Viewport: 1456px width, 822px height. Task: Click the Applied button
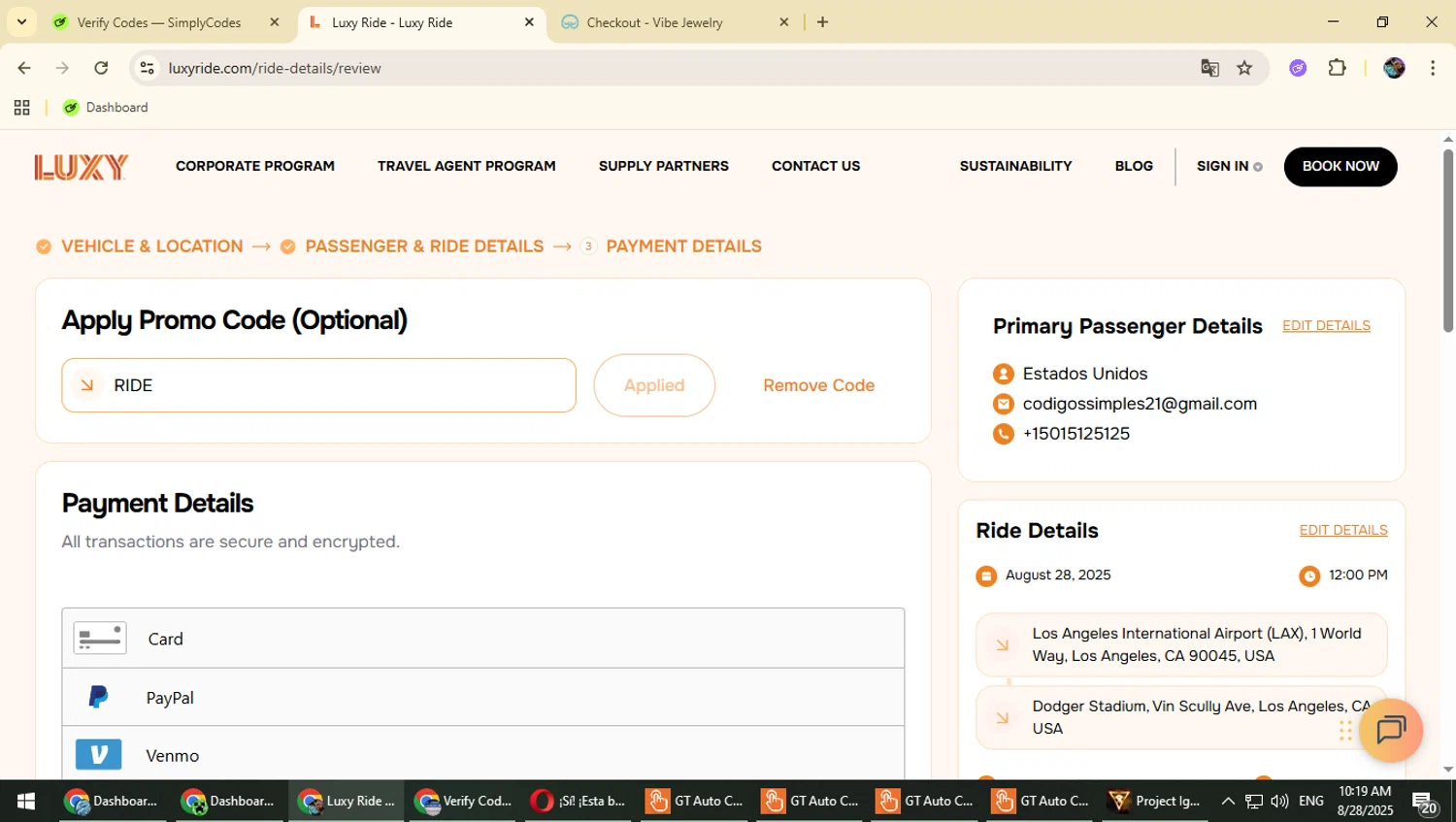(654, 385)
